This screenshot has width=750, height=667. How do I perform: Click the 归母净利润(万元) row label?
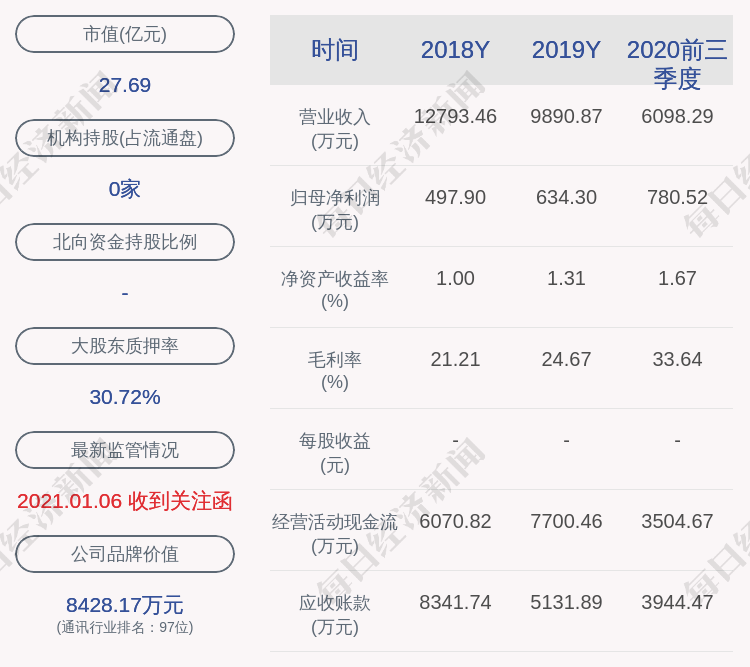[x=335, y=210]
